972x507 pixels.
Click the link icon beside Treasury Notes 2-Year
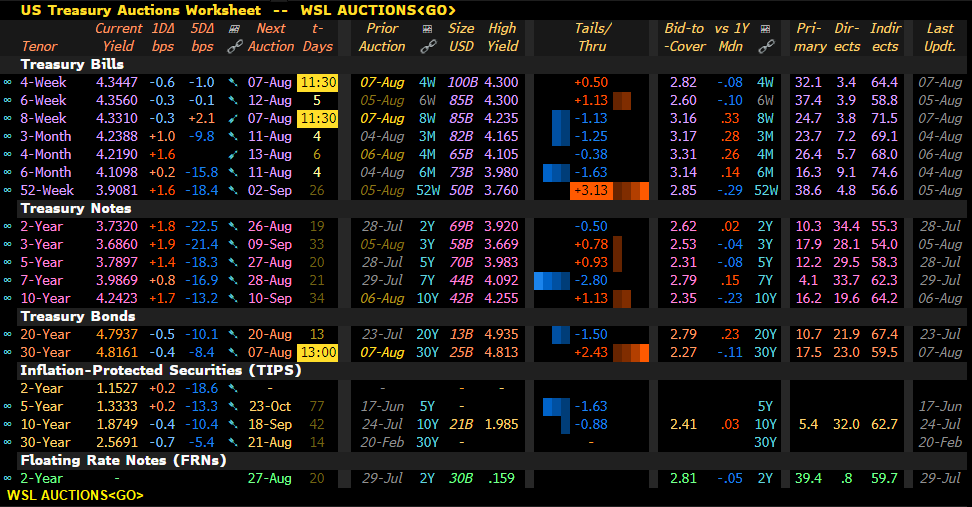pos(7,226)
